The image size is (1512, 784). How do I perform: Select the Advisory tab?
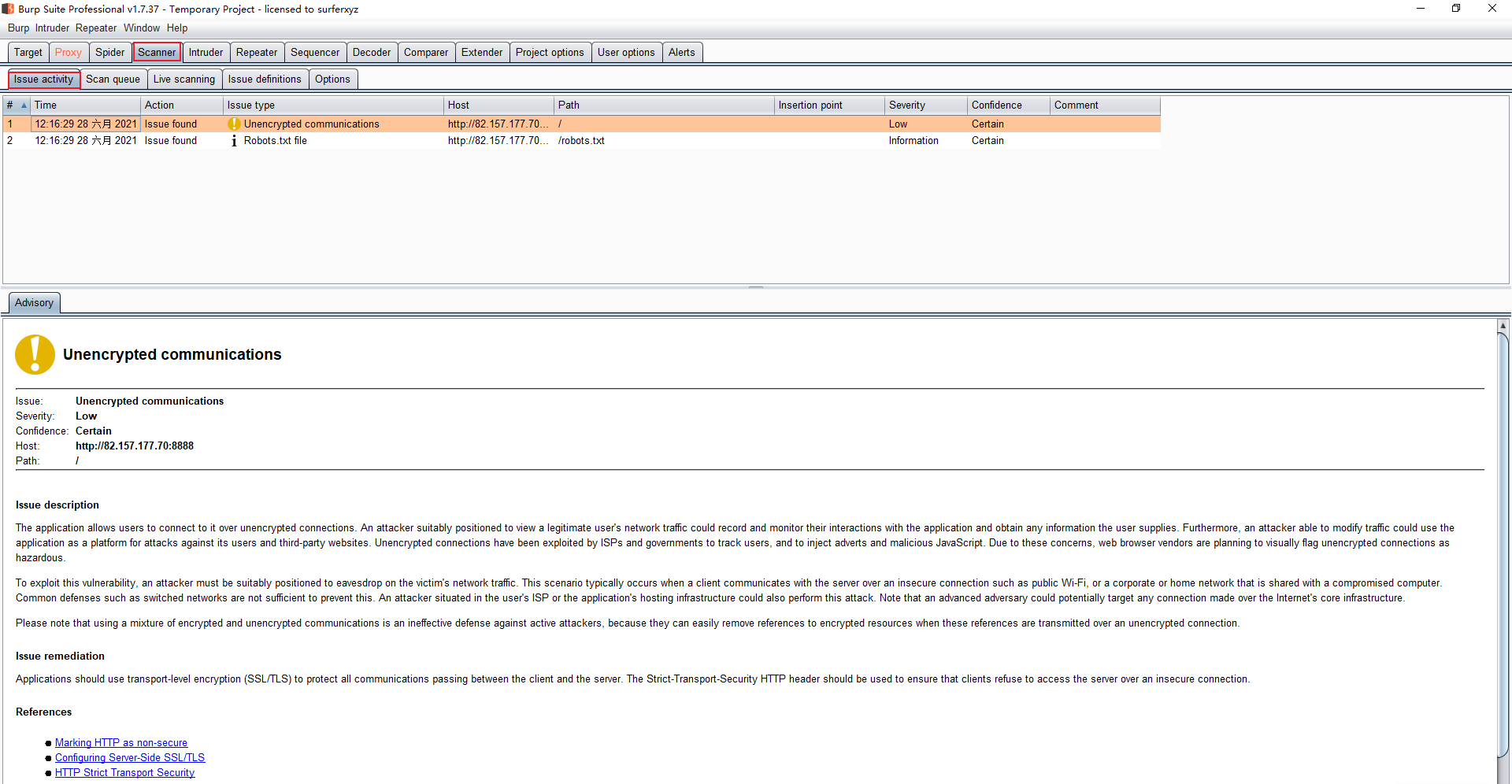click(34, 303)
